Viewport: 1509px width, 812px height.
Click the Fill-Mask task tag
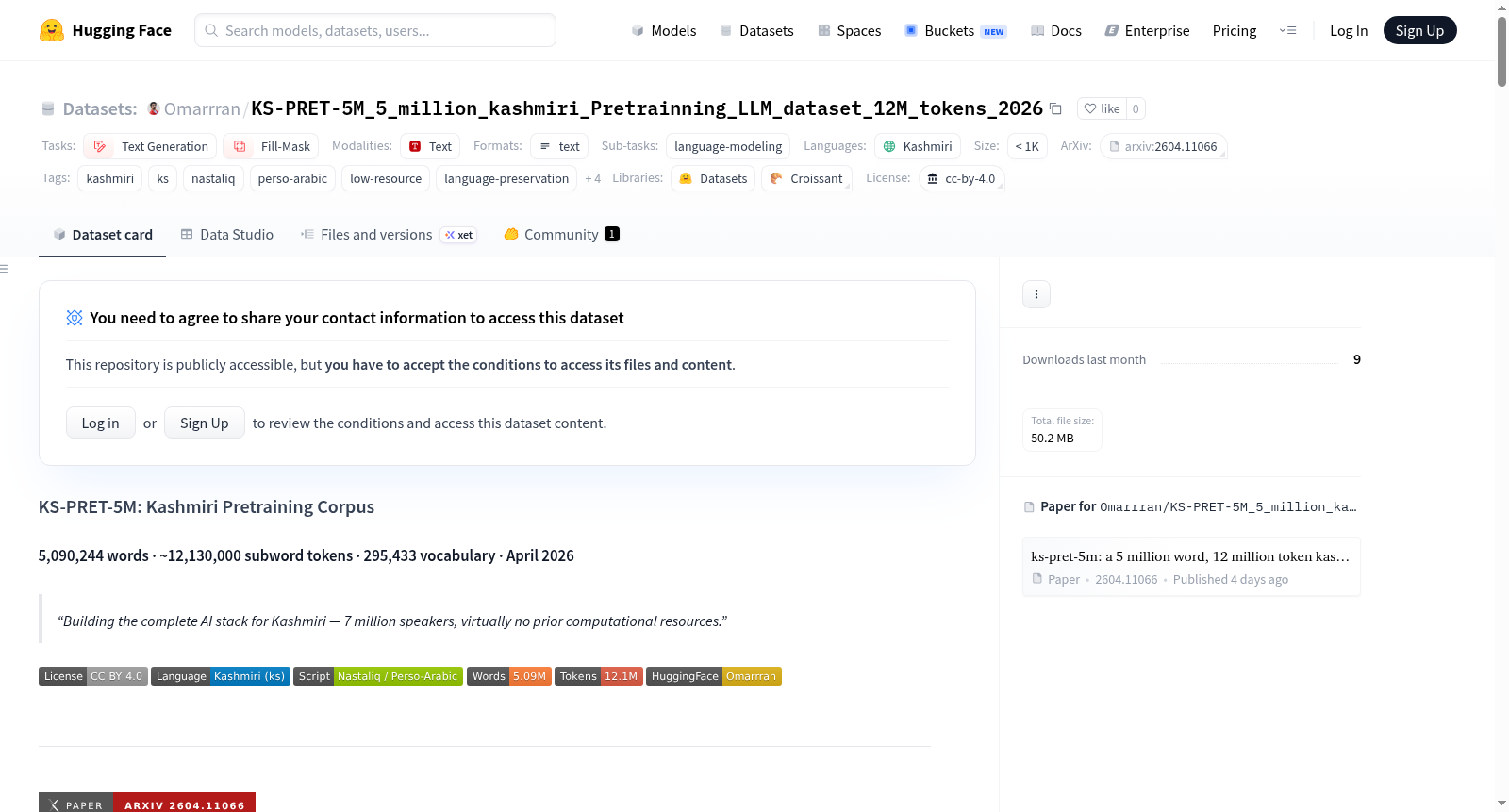pos(272,146)
